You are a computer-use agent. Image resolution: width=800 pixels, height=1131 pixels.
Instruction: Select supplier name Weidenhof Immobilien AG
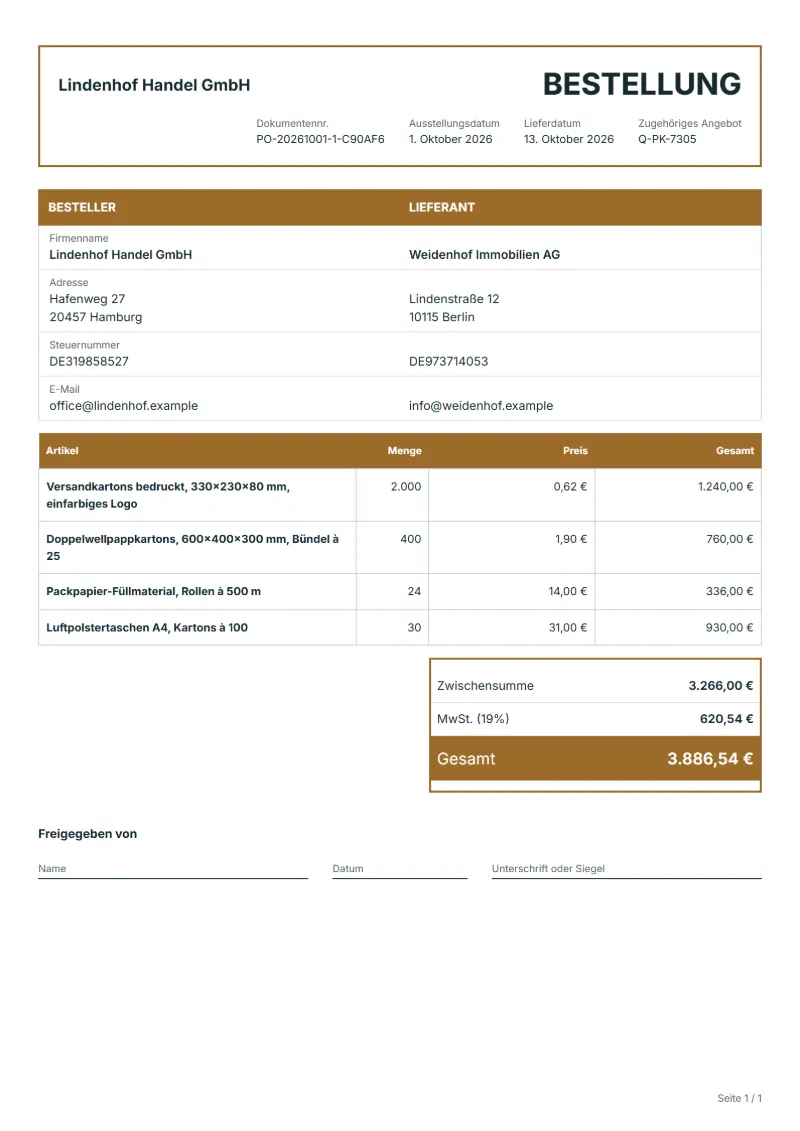point(484,255)
